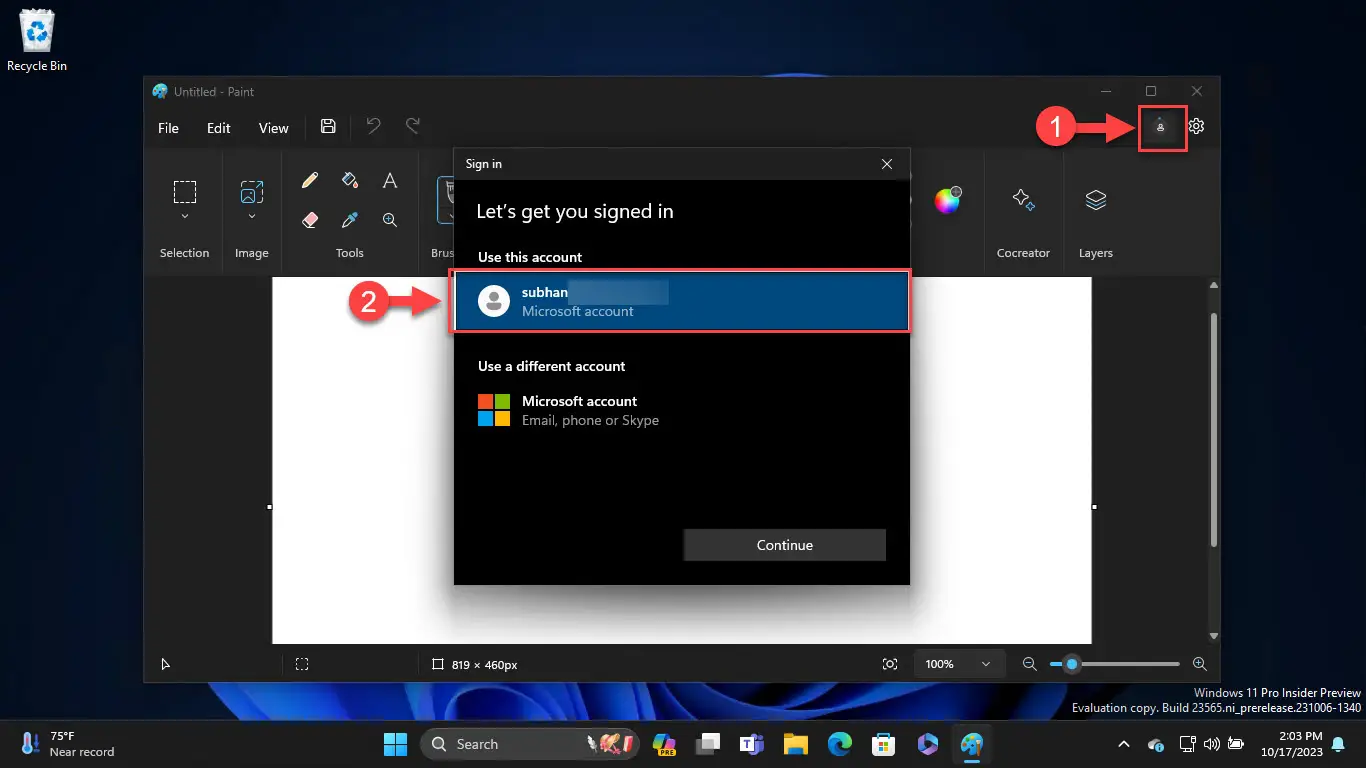
Task: Open the View menu
Action: coord(273,128)
